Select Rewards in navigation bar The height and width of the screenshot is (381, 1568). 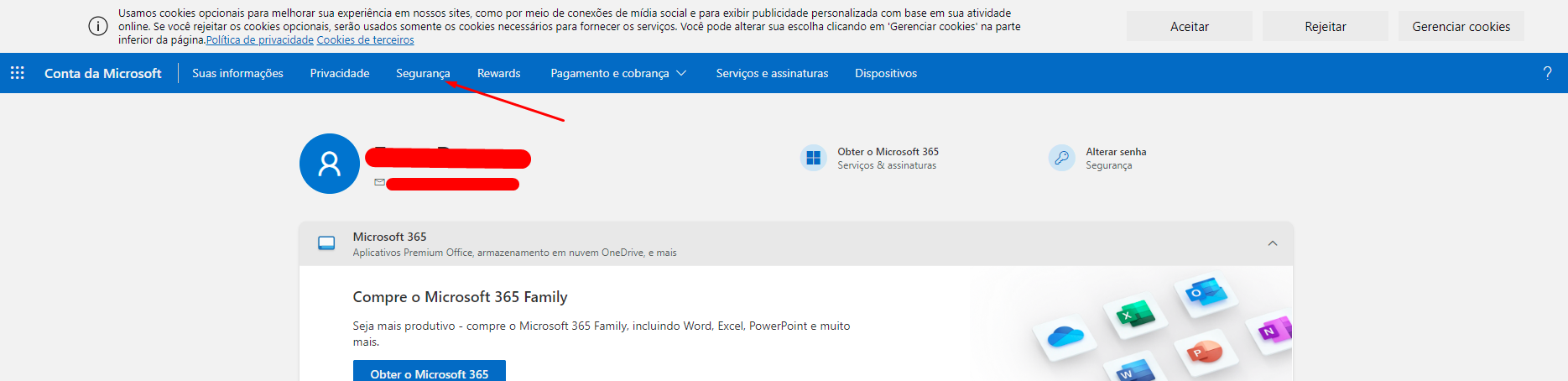pos(498,73)
